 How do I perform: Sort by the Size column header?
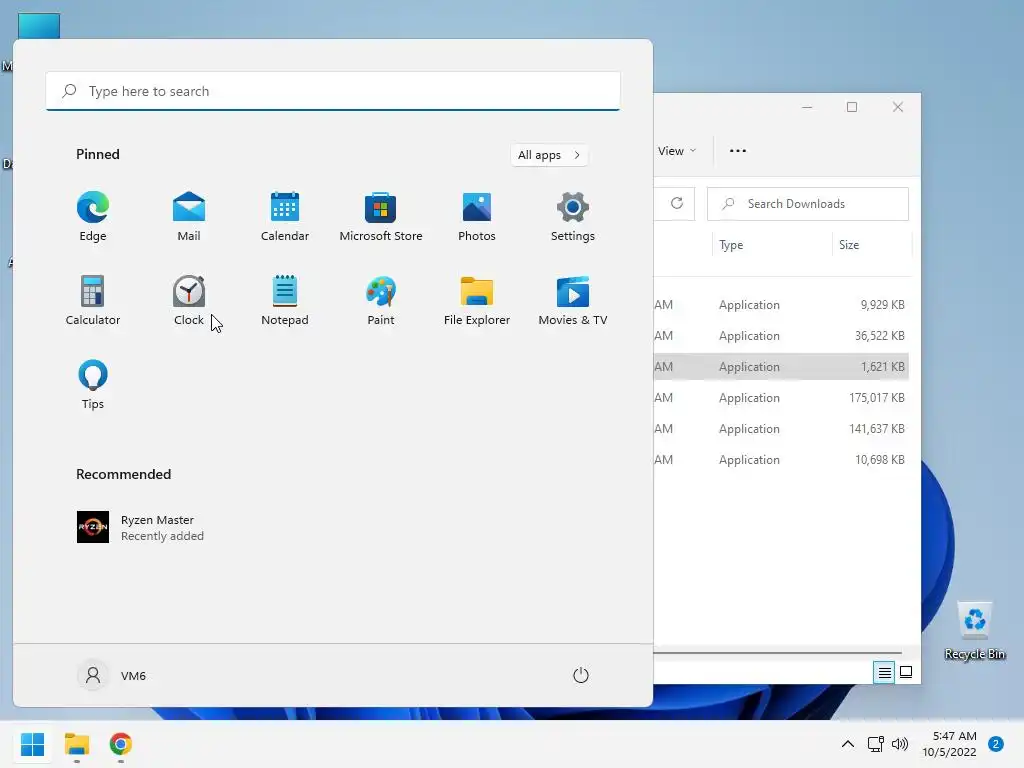coord(872,245)
